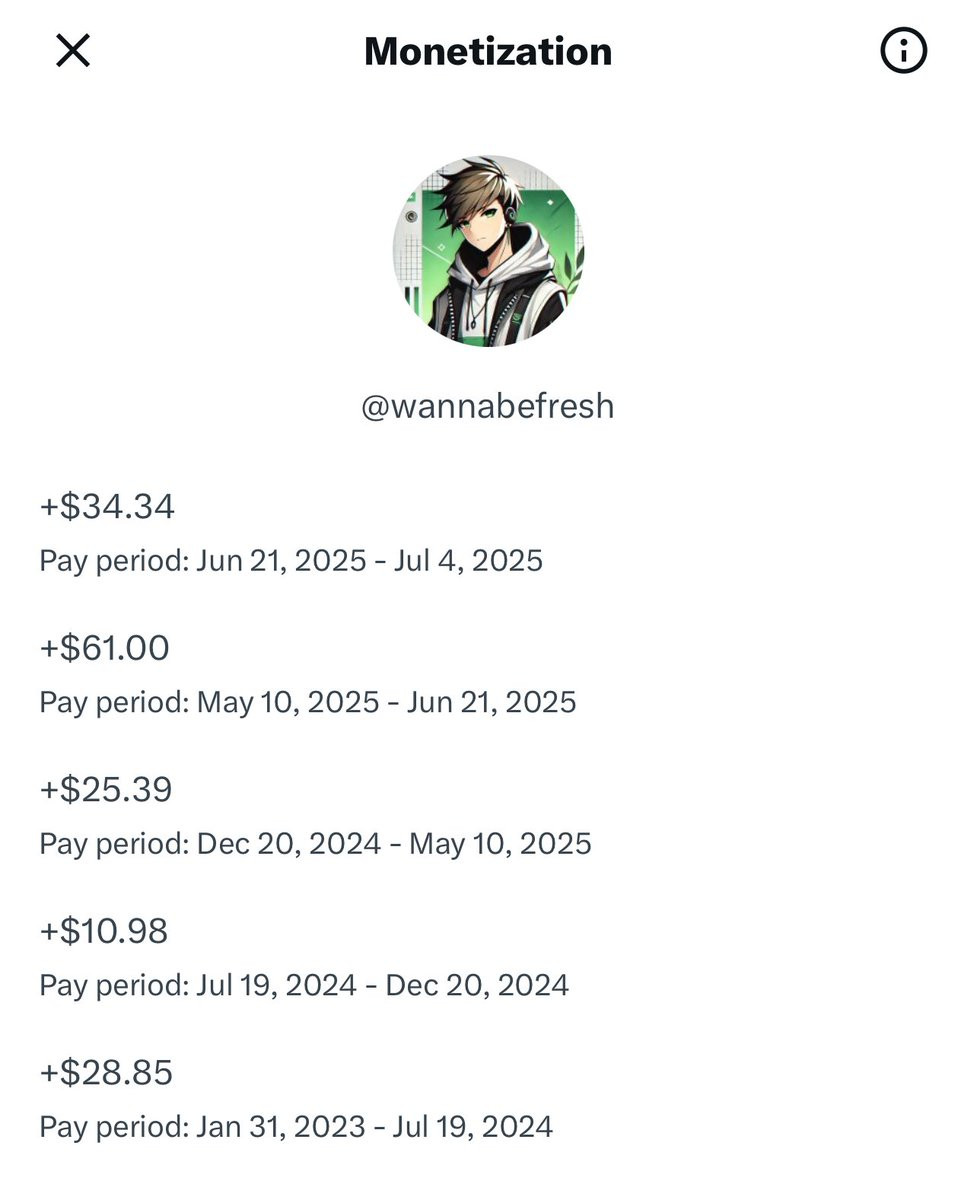This screenshot has width=977, height=1200.
Task: Tap the Monetization page title
Action: 488,51
